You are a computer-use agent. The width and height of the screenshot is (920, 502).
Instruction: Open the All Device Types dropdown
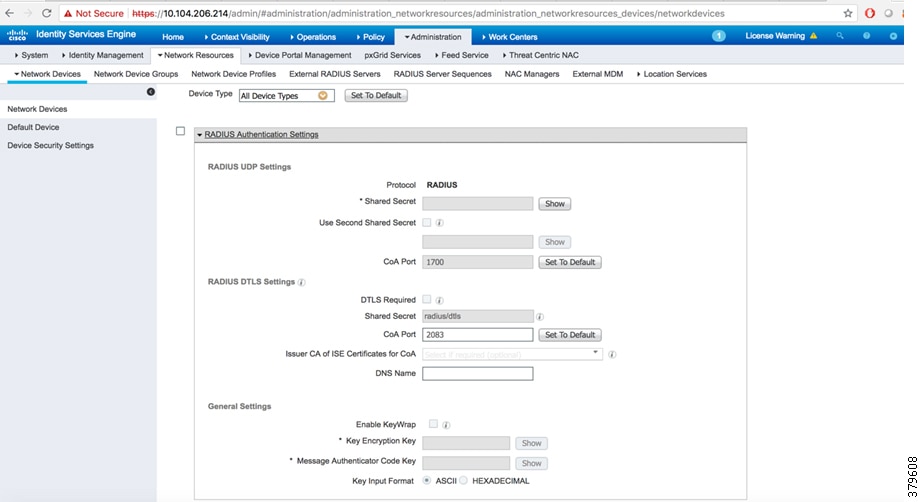[x=286, y=96]
